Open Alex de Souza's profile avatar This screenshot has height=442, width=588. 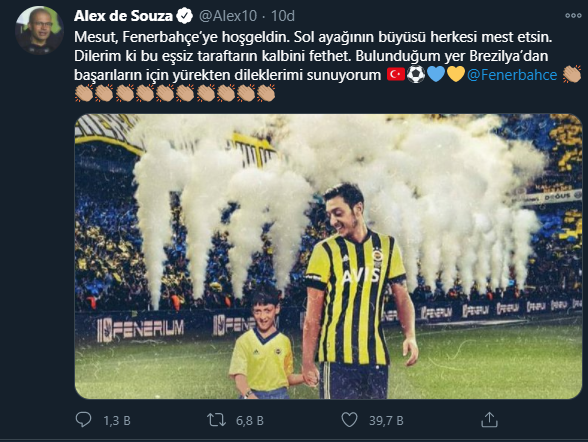(39, 30)
